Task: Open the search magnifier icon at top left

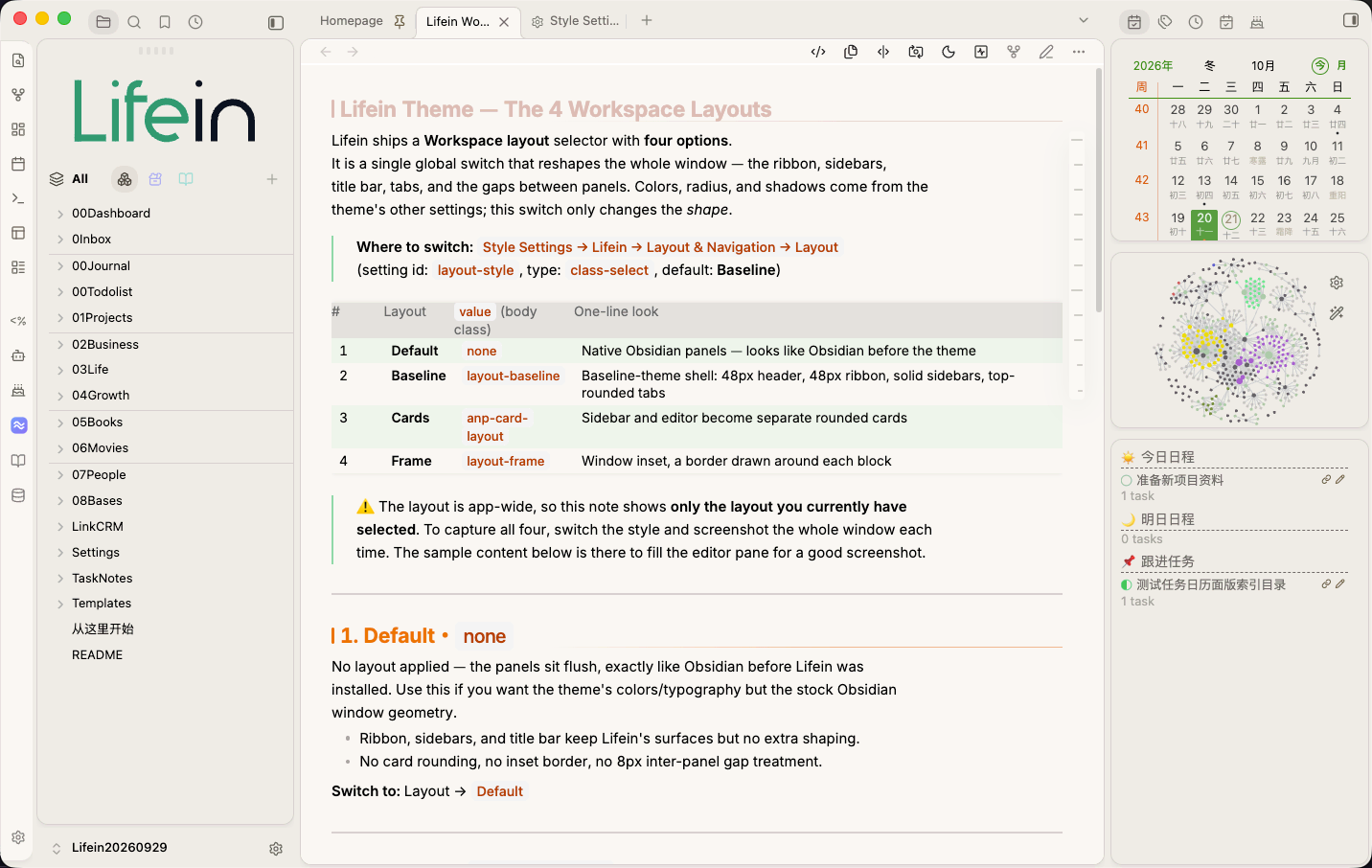Action: point(134,21)
